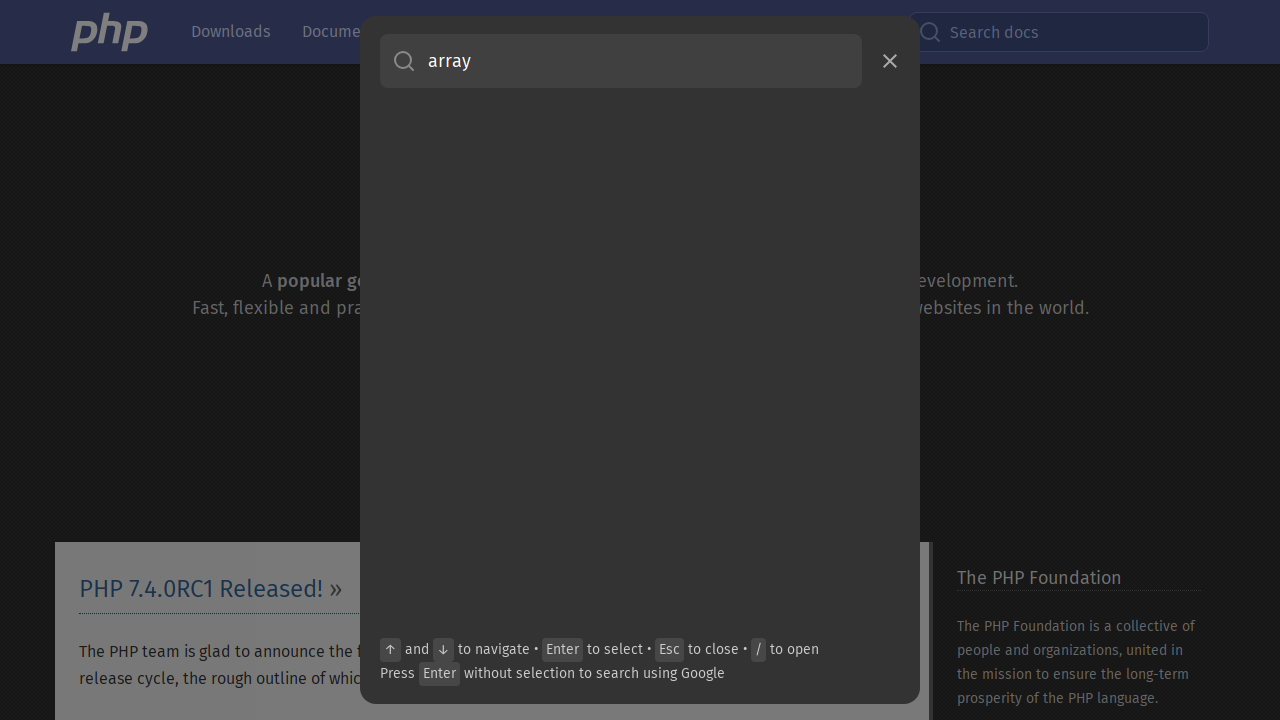Screen dimensions: 1280x720
Task: Click the magnifier icon beside "array"
Action: pyautogui.click(x=404, y=61)
